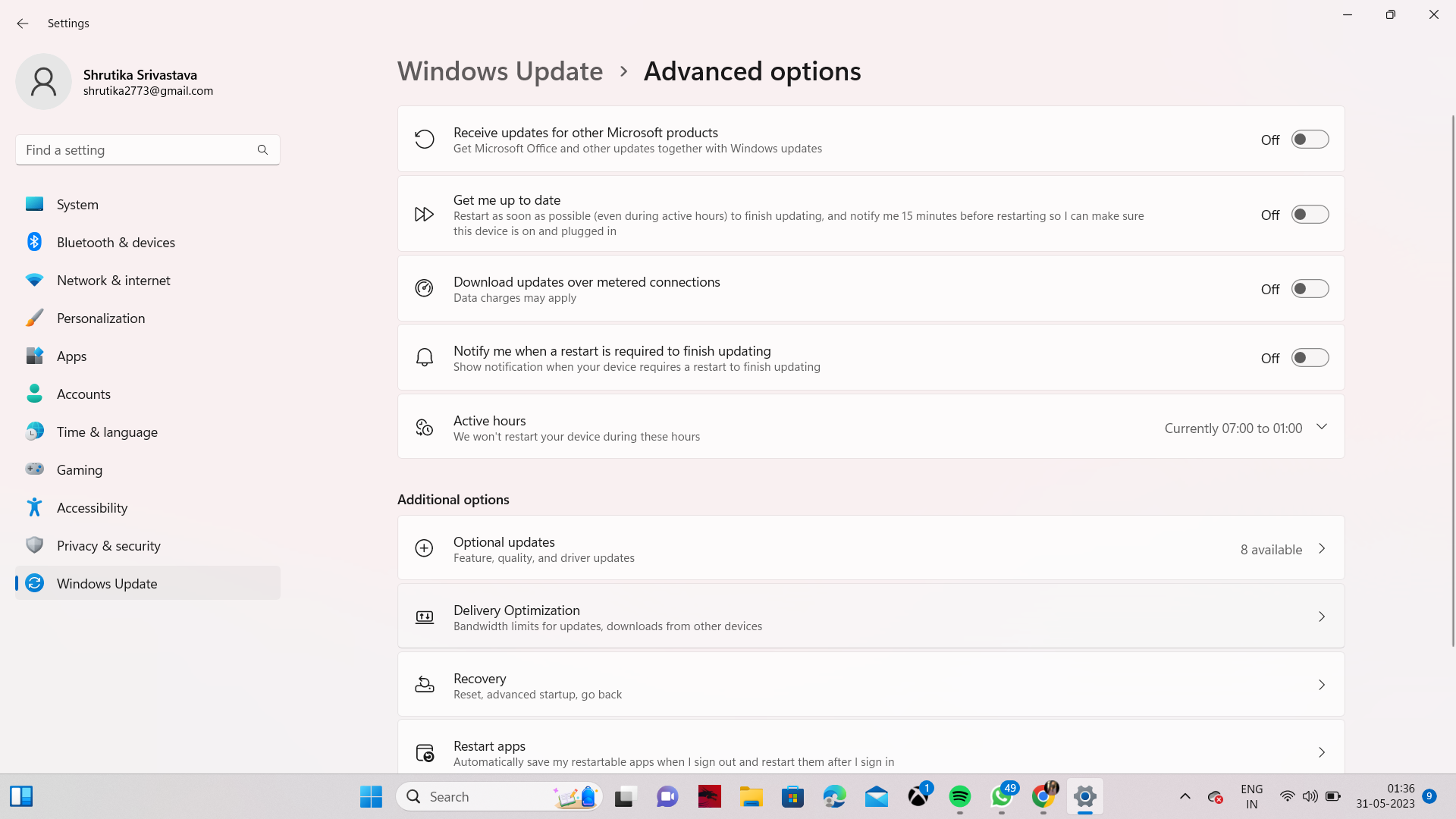Select Privacy & security in sidebar

[x=108, y=546]
